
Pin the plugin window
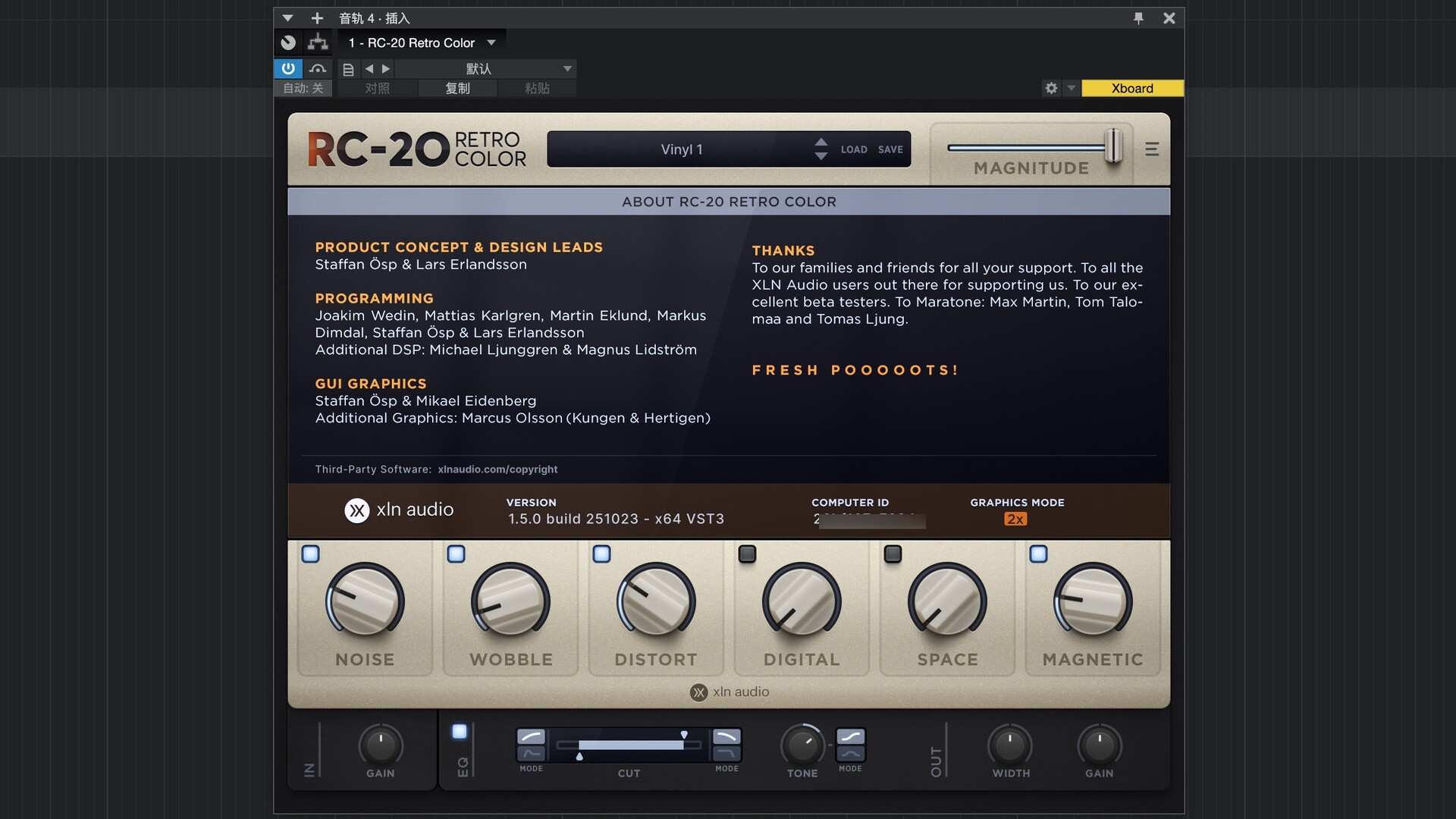pyautogui.click(x=1137, y=18)
